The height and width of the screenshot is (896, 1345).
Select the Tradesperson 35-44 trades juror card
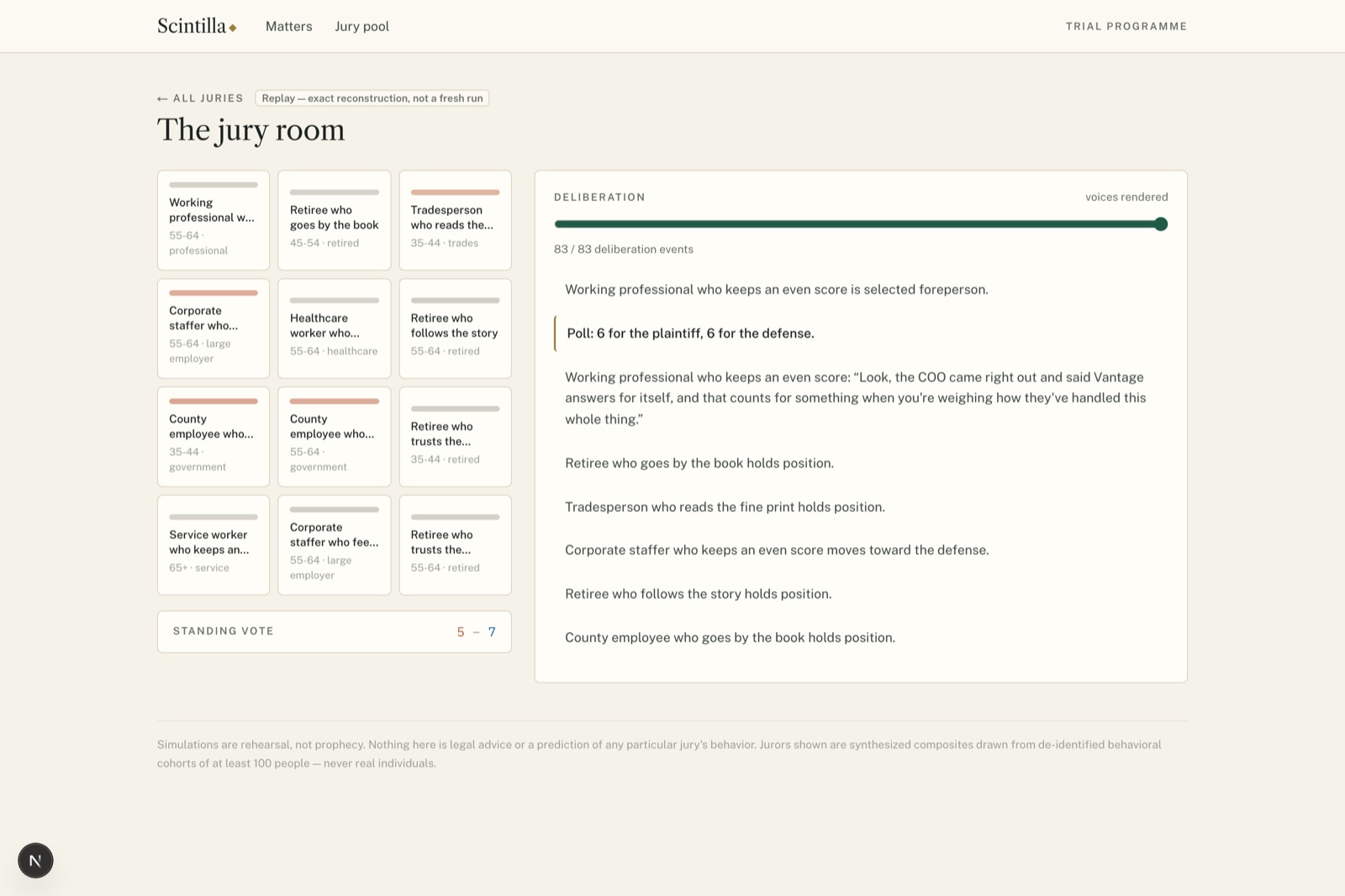tap(456, 220)
